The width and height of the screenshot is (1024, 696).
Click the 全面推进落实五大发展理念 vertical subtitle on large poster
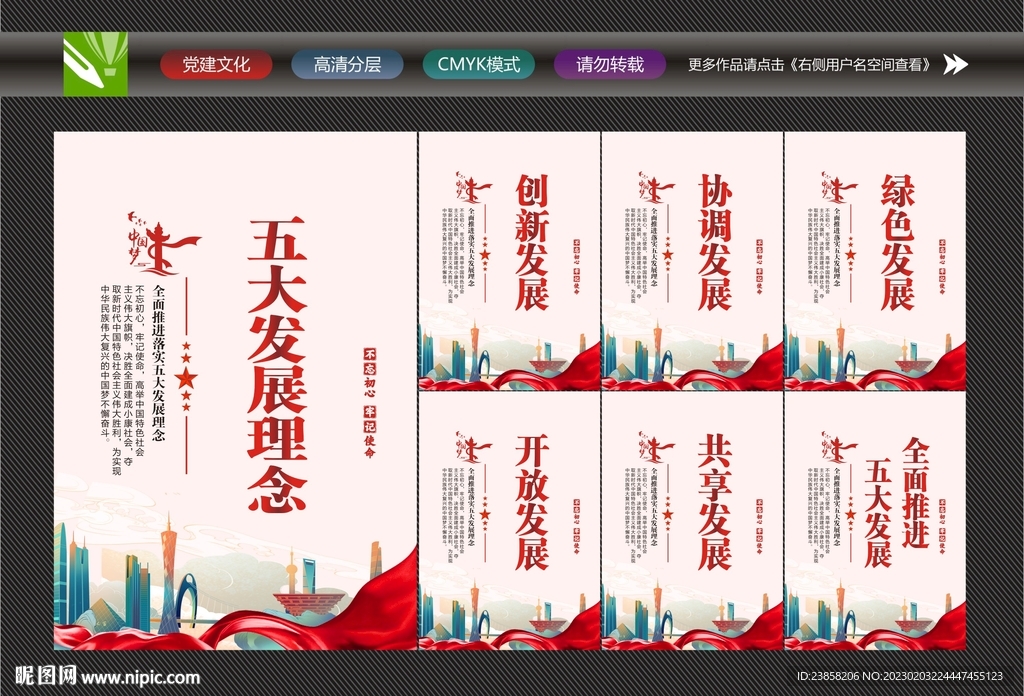158,363
